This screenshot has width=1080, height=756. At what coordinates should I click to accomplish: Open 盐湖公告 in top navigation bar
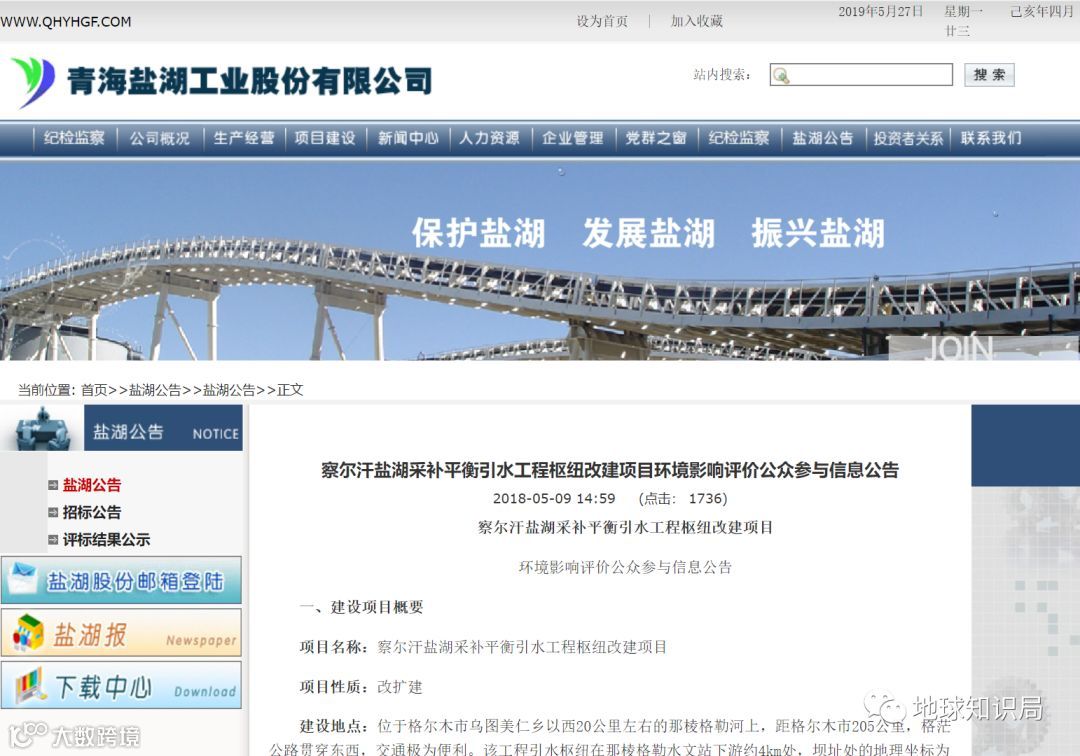[822, 138]
